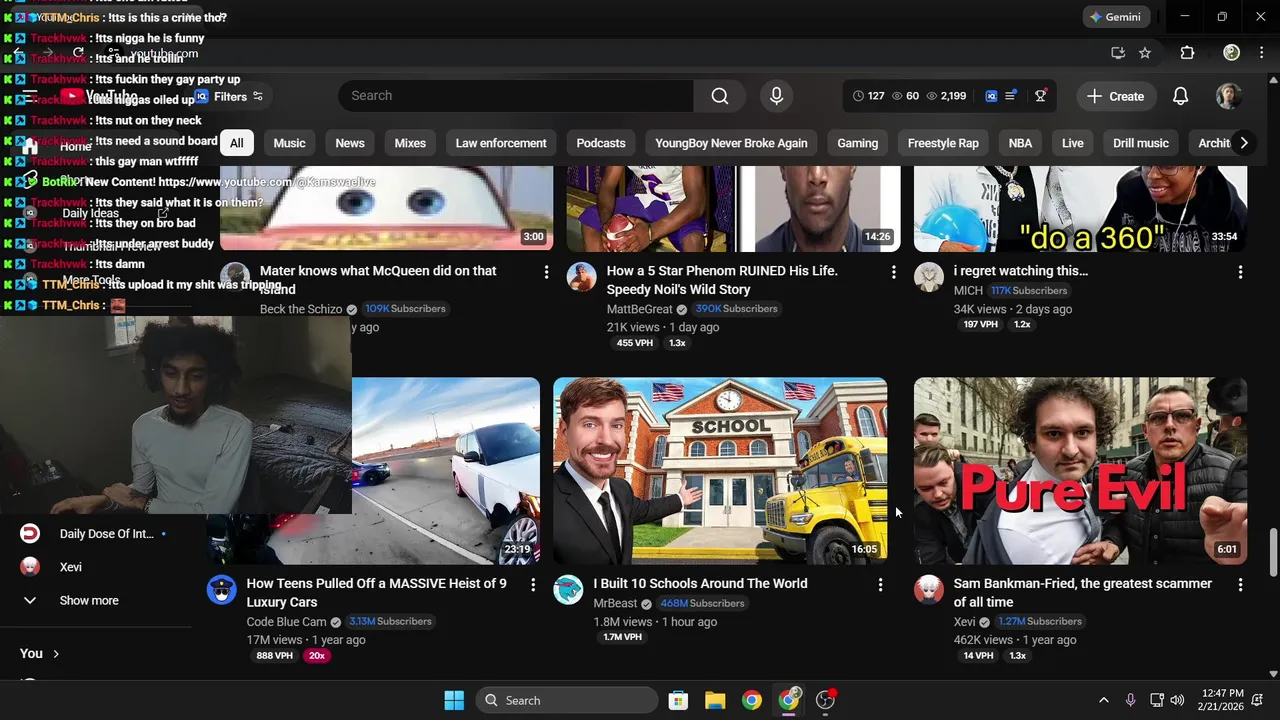Screen dimensions: 1280x720
Task: Open Microsoft Store from the taskbar
Action: (x=678, y=700)
